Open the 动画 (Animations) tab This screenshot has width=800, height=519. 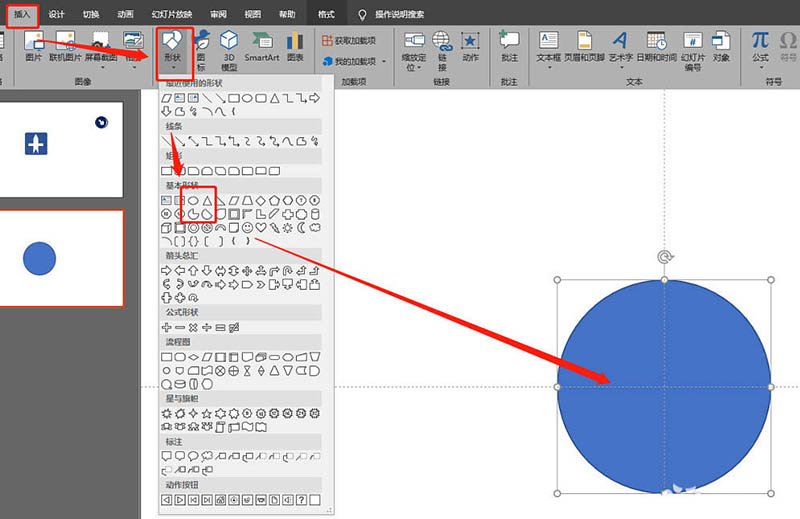[x=125, y=14]
